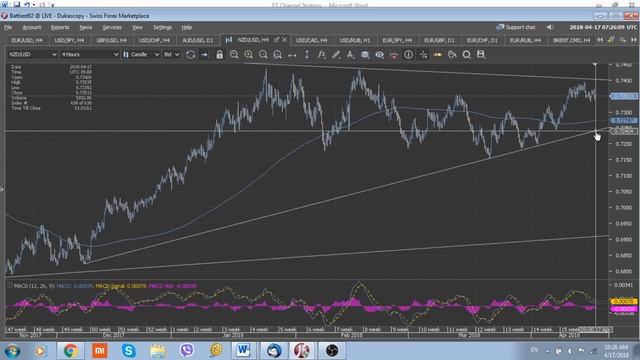Open the Help menu
This screenshot has height=360, width=640.
coord(187,27)
